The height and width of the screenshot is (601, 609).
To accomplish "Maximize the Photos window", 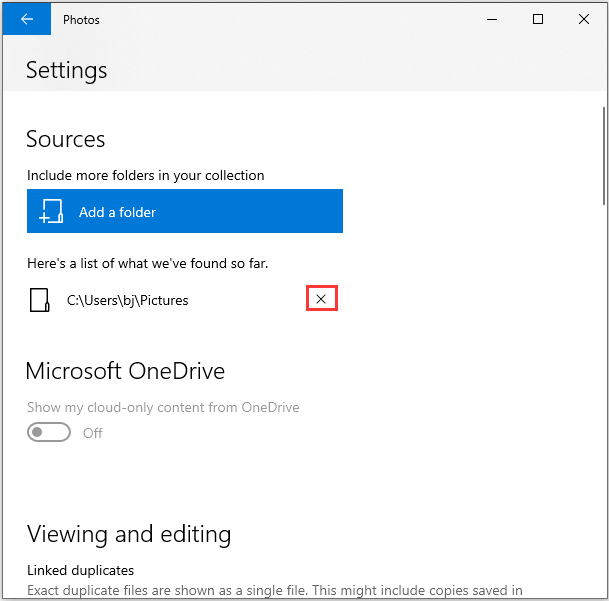I will (x=538, y=19).
